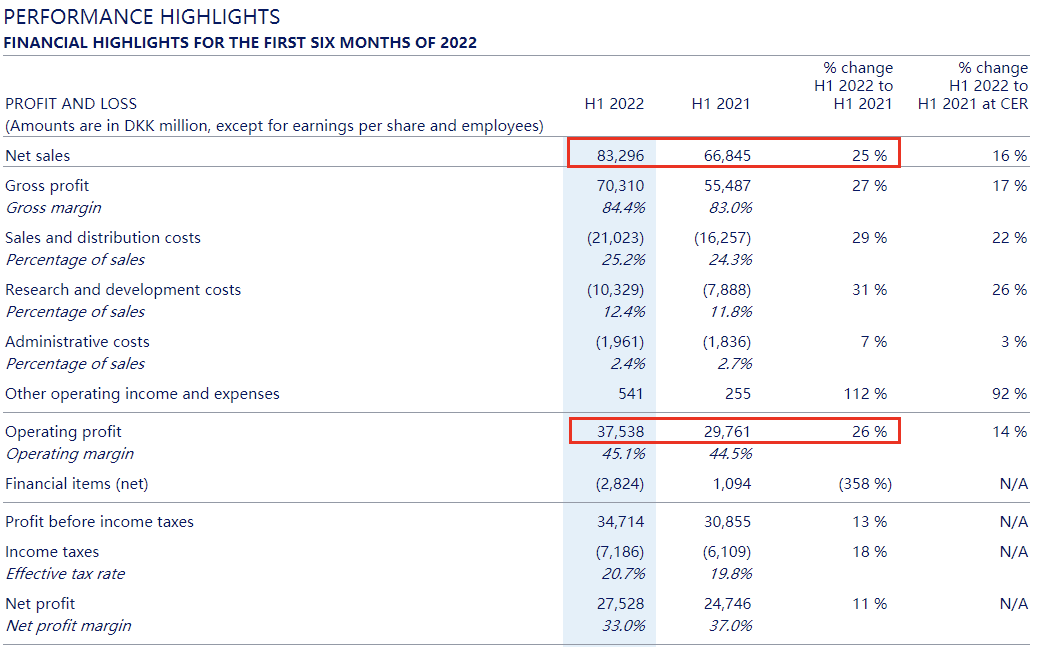Select Net profit value 27,528
The image size is (1042, 647).
620,604
